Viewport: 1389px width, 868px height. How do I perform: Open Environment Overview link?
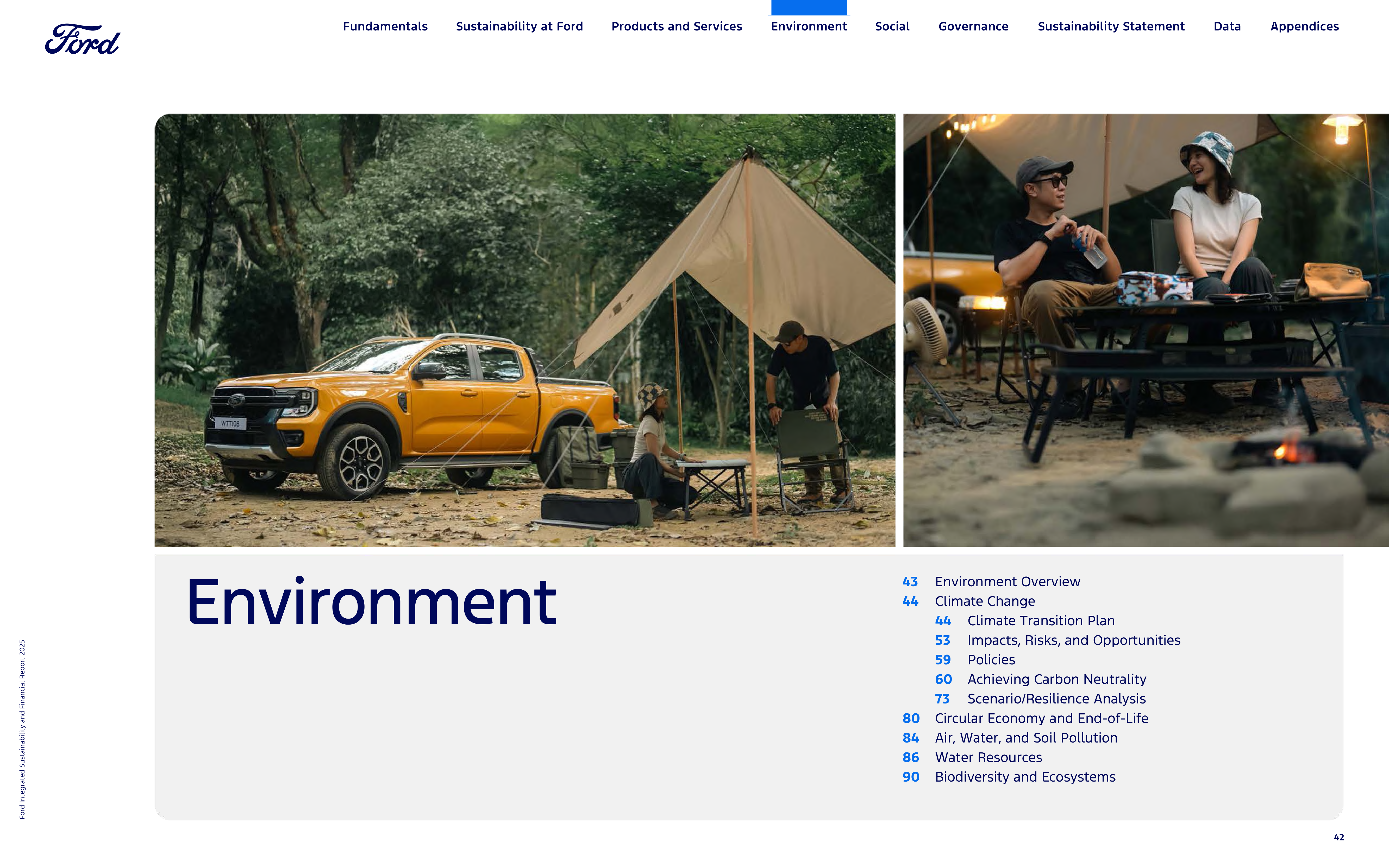pos(1007,582)
